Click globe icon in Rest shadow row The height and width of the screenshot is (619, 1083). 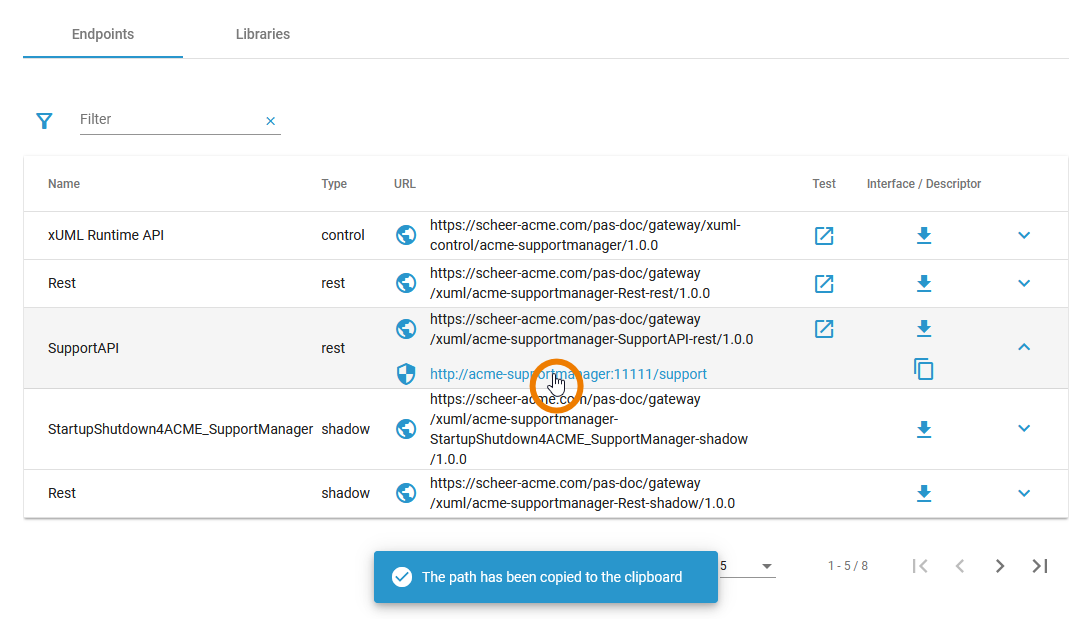[406, 493]
